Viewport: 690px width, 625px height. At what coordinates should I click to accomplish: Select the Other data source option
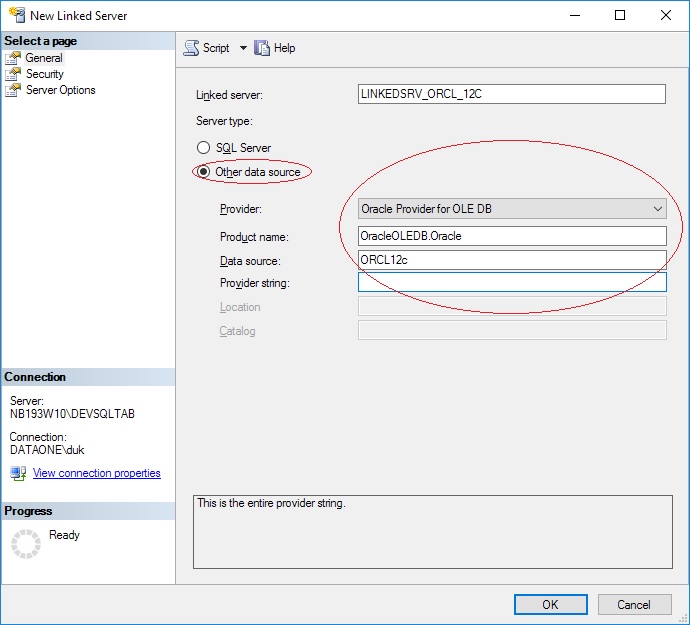pyautogui.click(x=204, y=172)
